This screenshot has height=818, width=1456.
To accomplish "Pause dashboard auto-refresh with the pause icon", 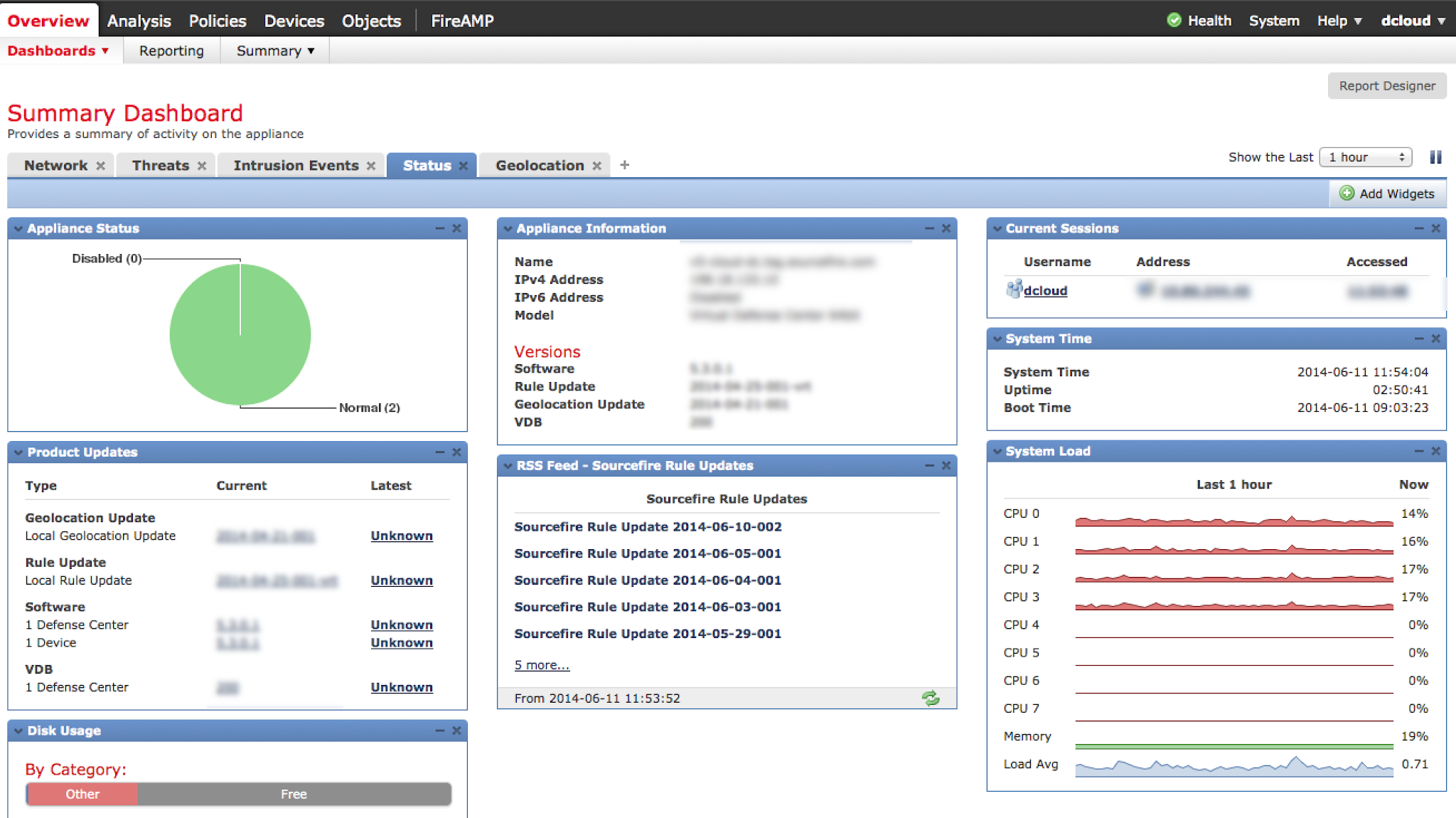I will pos(1435,157).
